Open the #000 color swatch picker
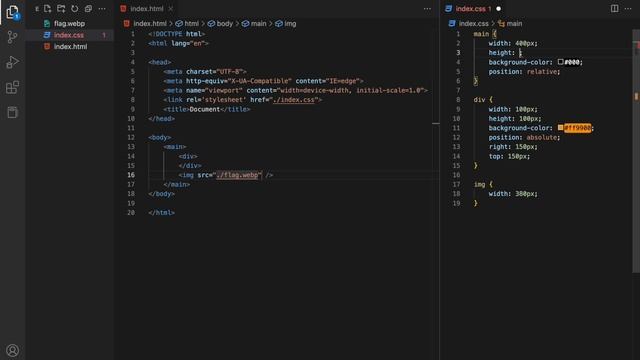Image resolution: width=640 pixels, height=360 pixels. pyautogui.click(x=560, y=62)
